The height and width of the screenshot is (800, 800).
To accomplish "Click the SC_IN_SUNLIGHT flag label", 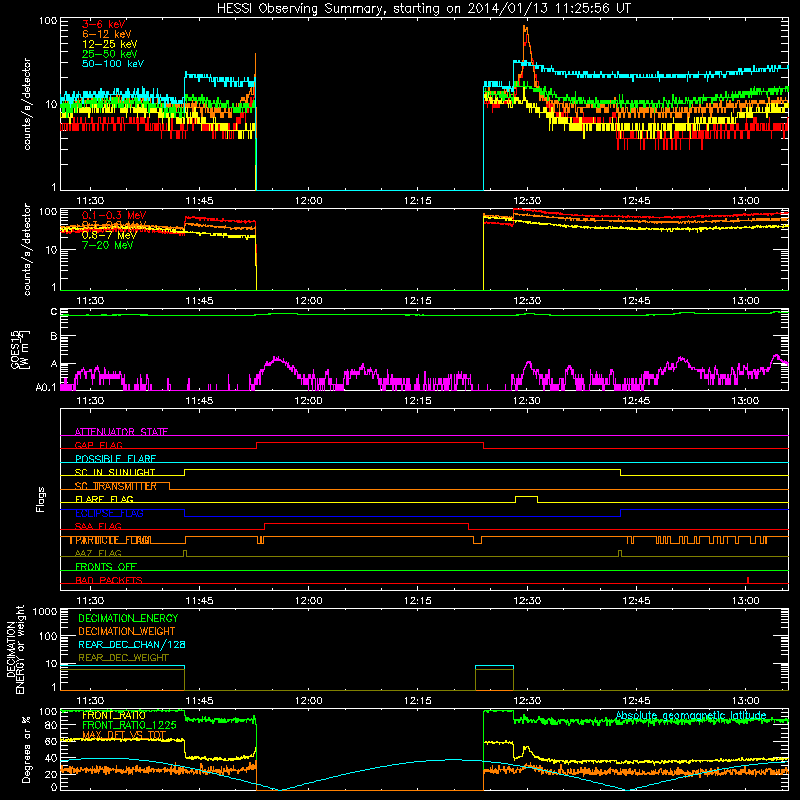I will [x=115, y=472].
